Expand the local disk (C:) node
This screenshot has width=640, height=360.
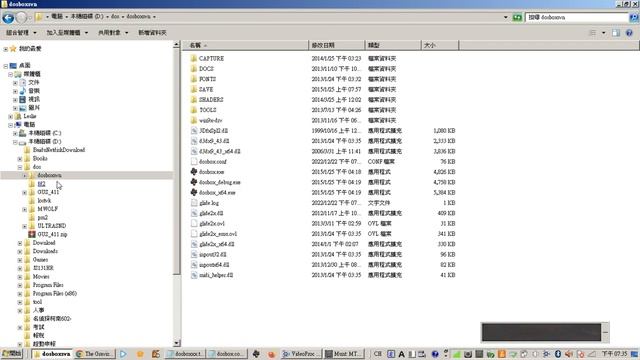click(x=15, y=133)
